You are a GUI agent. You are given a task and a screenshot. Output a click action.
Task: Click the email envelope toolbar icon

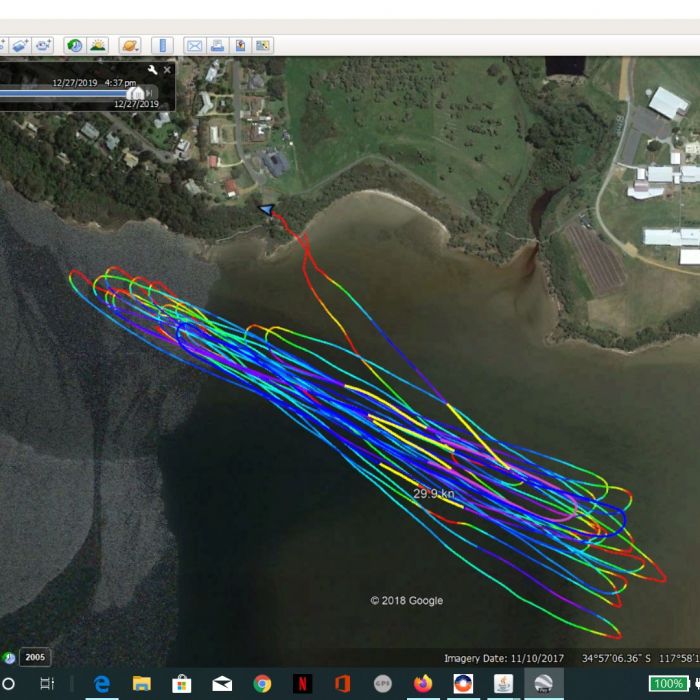(x=194, y=45)
